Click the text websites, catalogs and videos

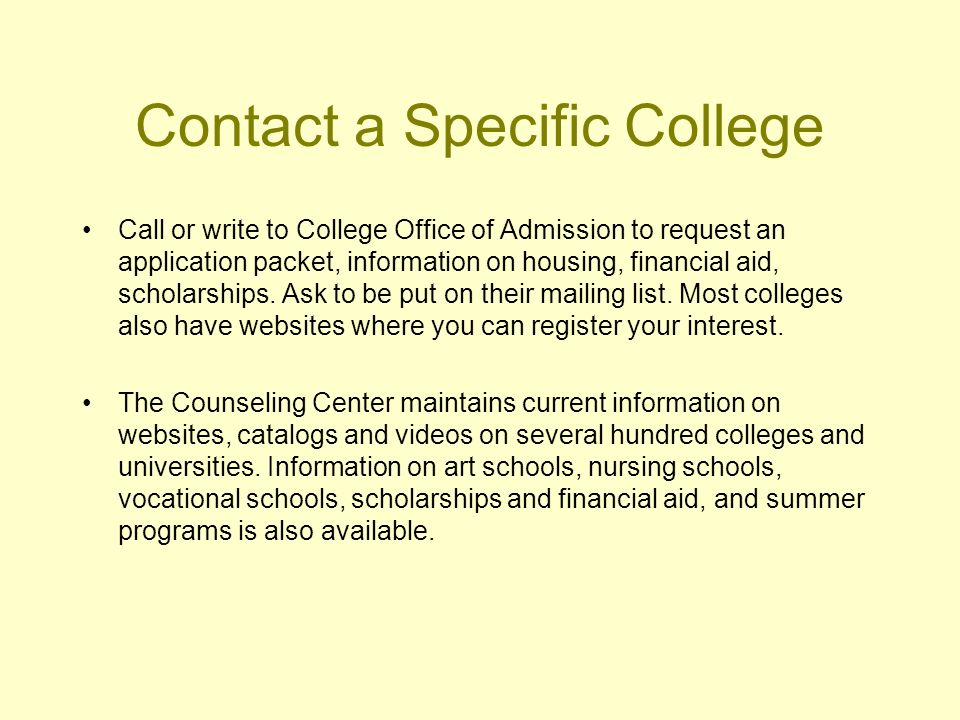295,435
